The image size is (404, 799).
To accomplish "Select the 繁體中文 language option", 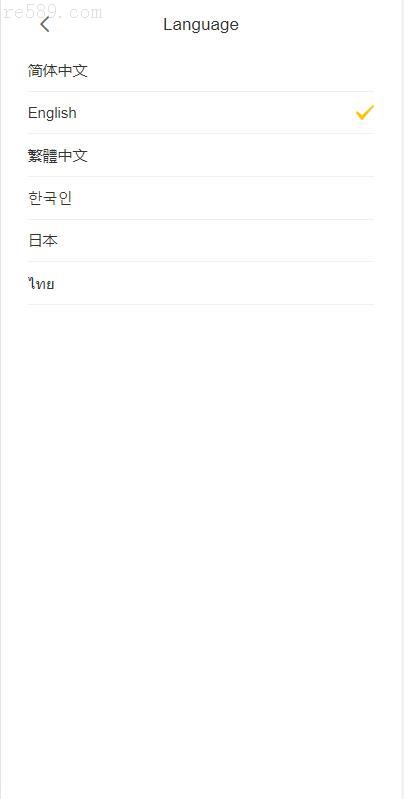I will tap(201, 155).
